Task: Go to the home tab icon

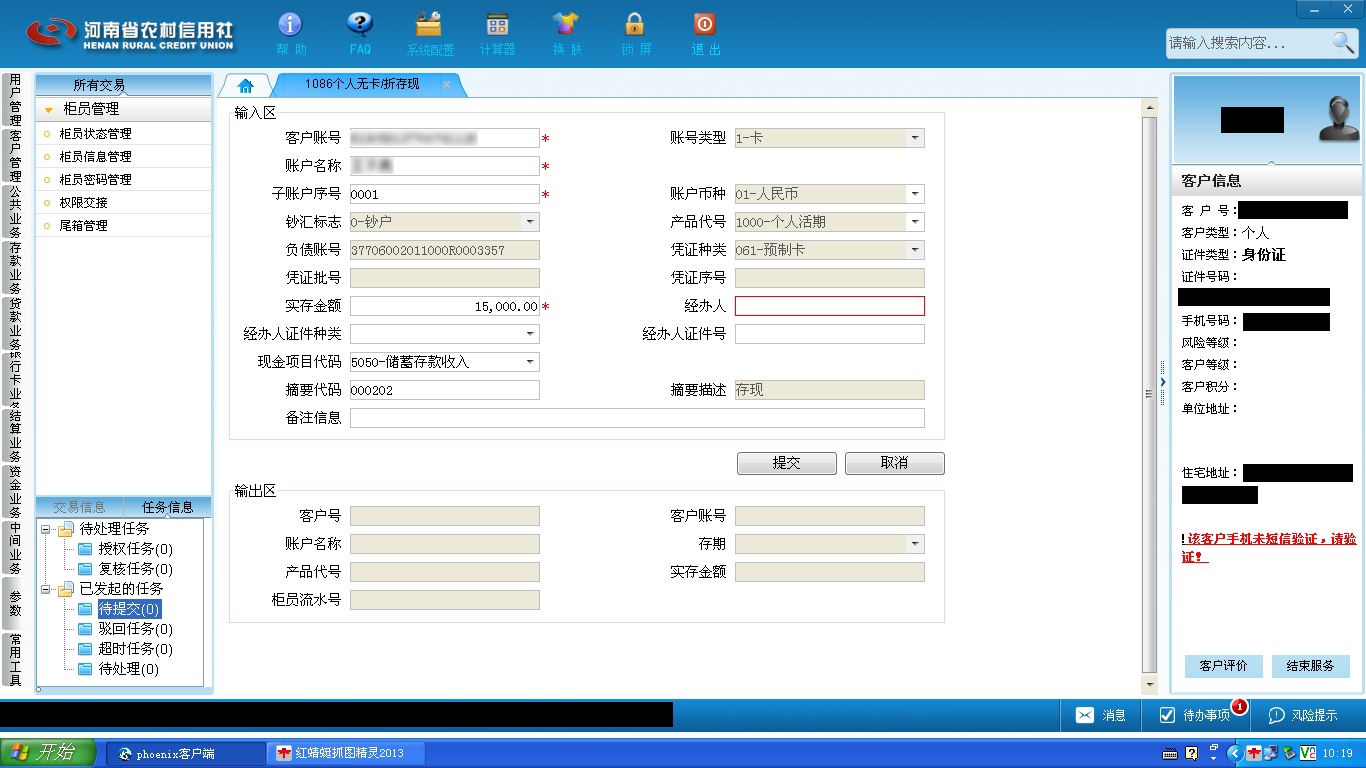Action: pyautogui.click(x=246, y=86)
